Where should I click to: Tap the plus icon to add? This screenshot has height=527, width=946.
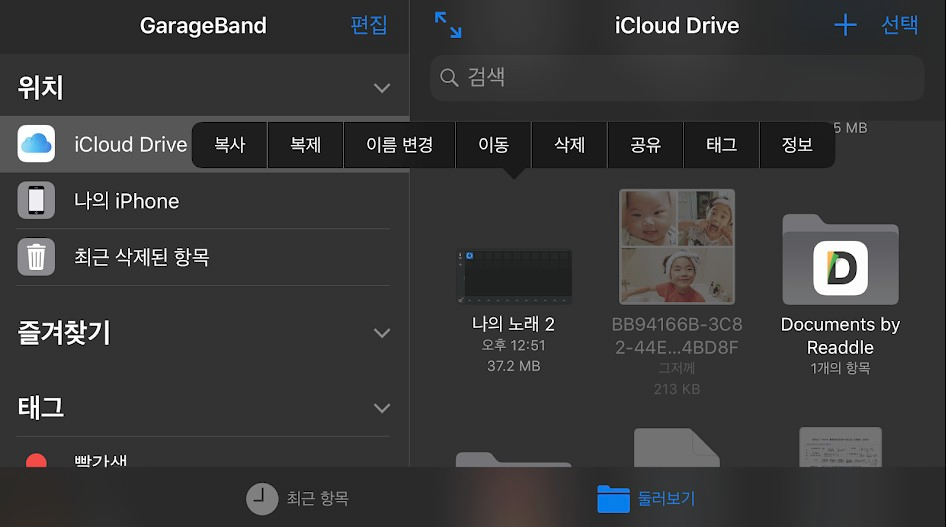click(845, 25)
